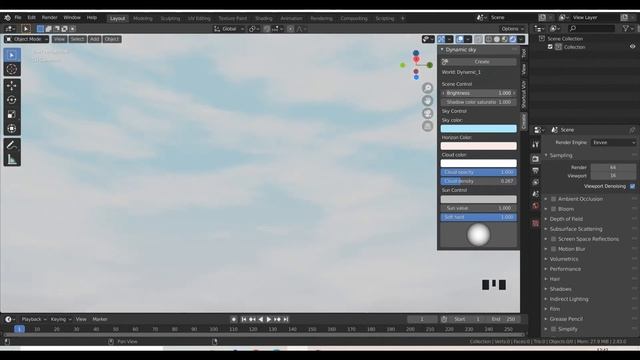Open World properties tab icon
This screenshot has height=360, width=640.
[x=536, y=205]
